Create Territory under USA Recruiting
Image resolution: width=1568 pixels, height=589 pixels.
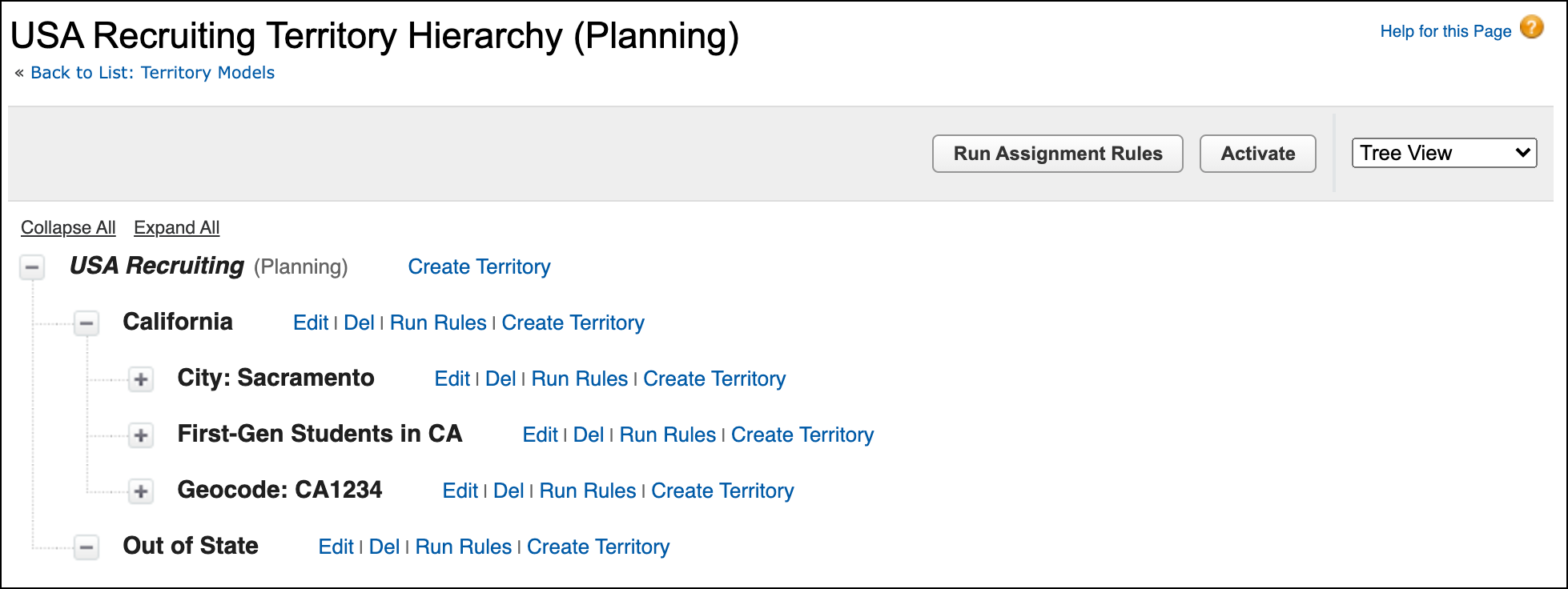coord(479,266)
